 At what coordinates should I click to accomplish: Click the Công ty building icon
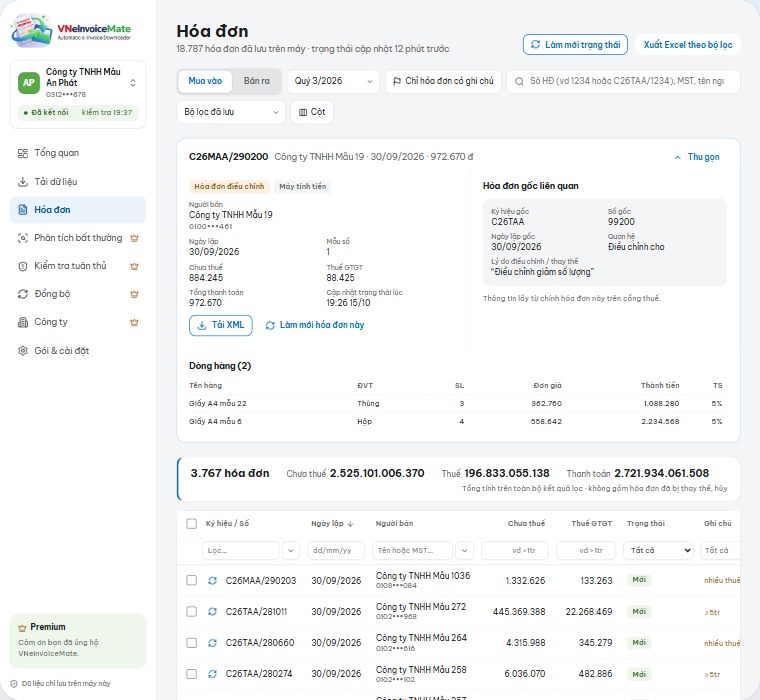[x=23, y=322]
